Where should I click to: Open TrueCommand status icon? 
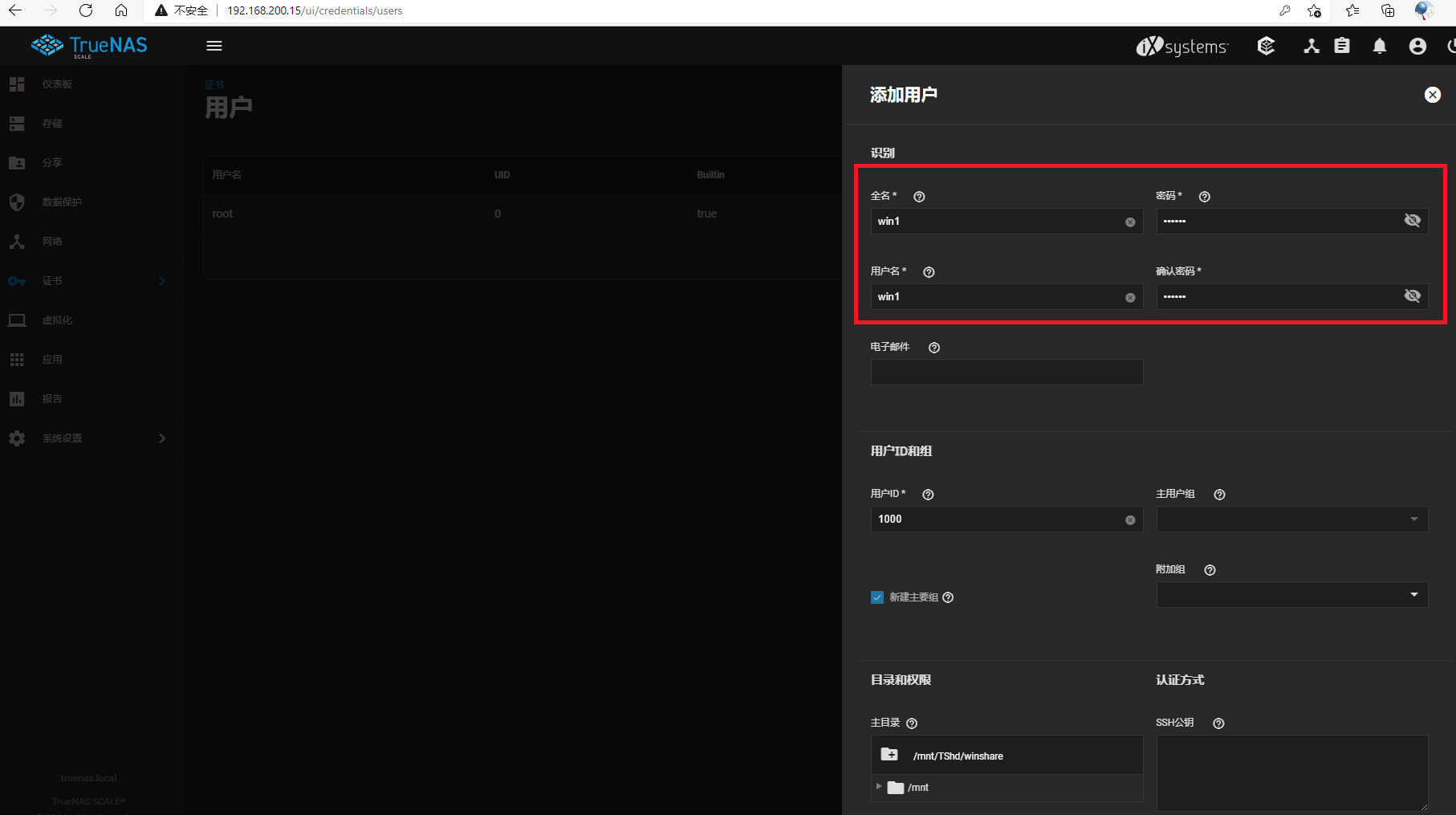click(x=1266, y=46)
